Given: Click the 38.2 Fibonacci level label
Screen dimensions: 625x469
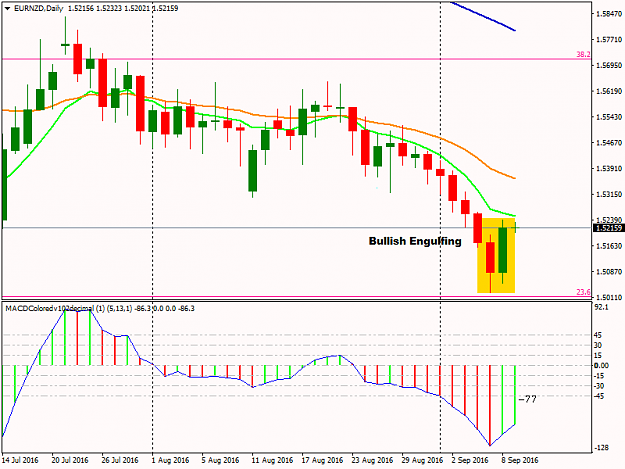Looking at the screenshot, I should click(x=583, y=54).
